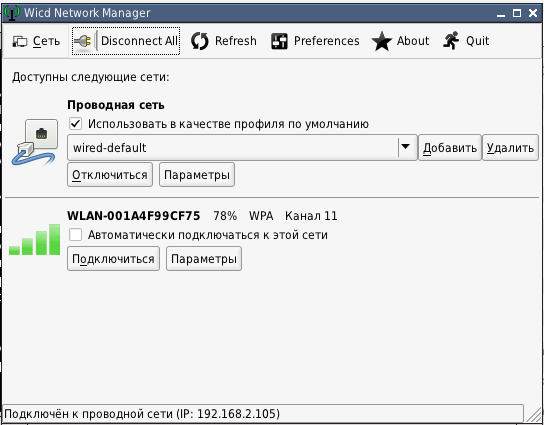Image resolution: width=544 pixels, height=425 pixels.
Task: Uncheck the default wired profile checkbox
Action: pos(75,124)
